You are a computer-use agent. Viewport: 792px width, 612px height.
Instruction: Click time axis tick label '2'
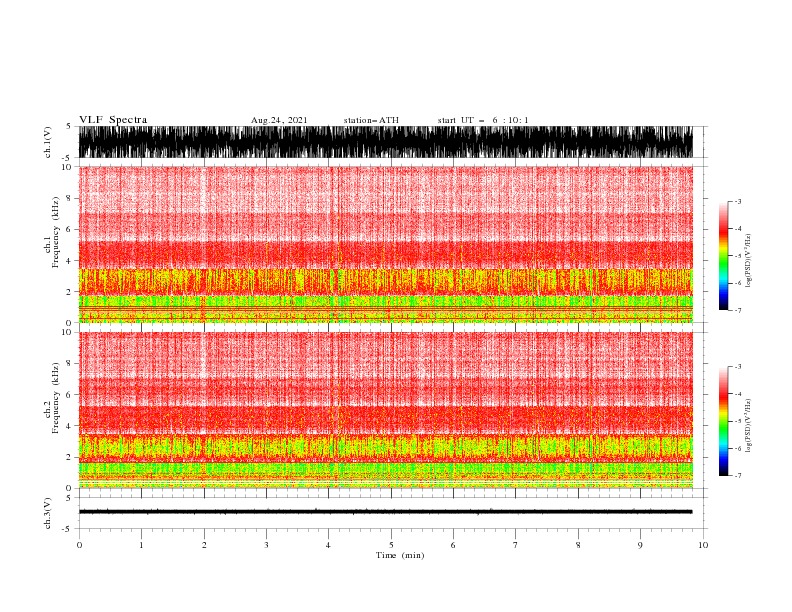(x=204, y=545)
